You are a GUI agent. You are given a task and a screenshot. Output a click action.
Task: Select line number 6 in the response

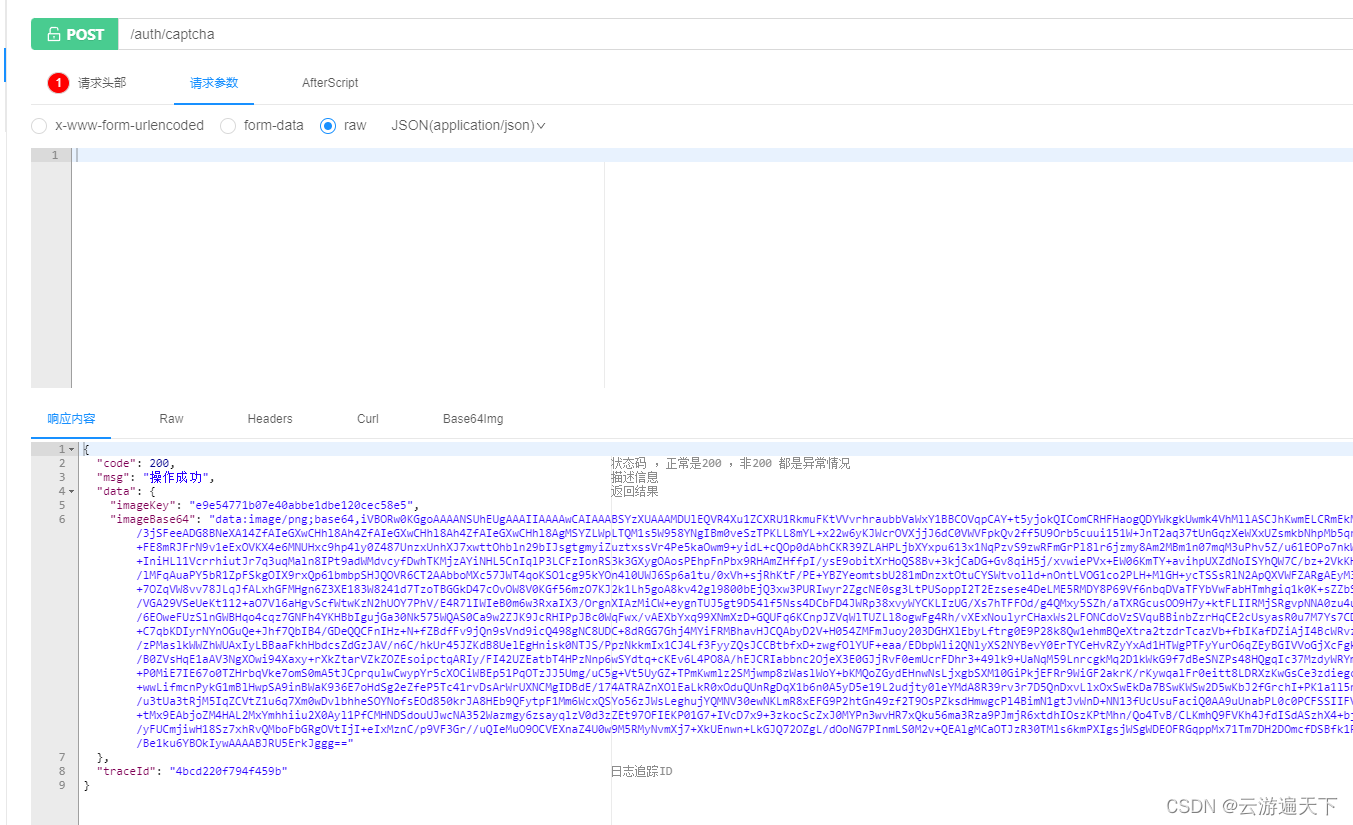click(x=61, y=518)
